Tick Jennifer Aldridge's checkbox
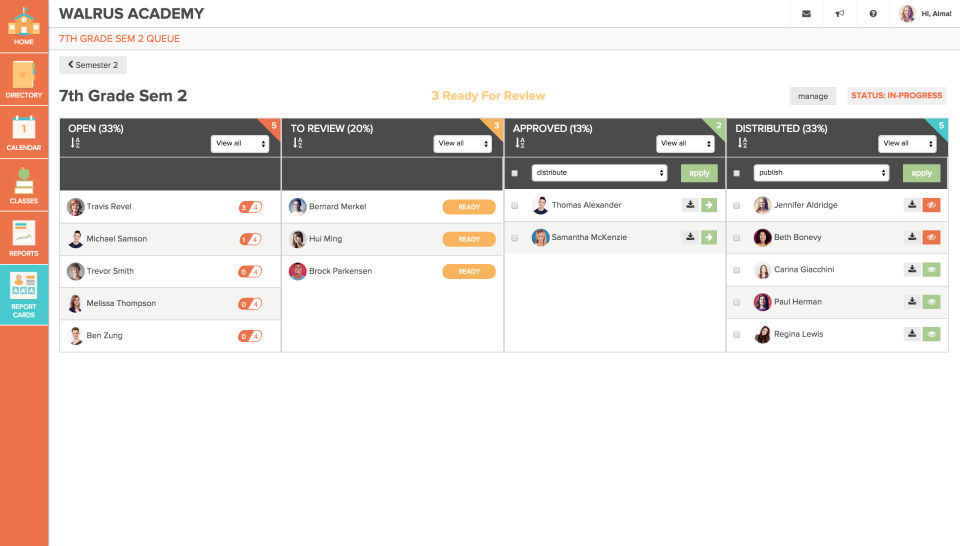Screen dimensions: 960x546 click(737, 206)
